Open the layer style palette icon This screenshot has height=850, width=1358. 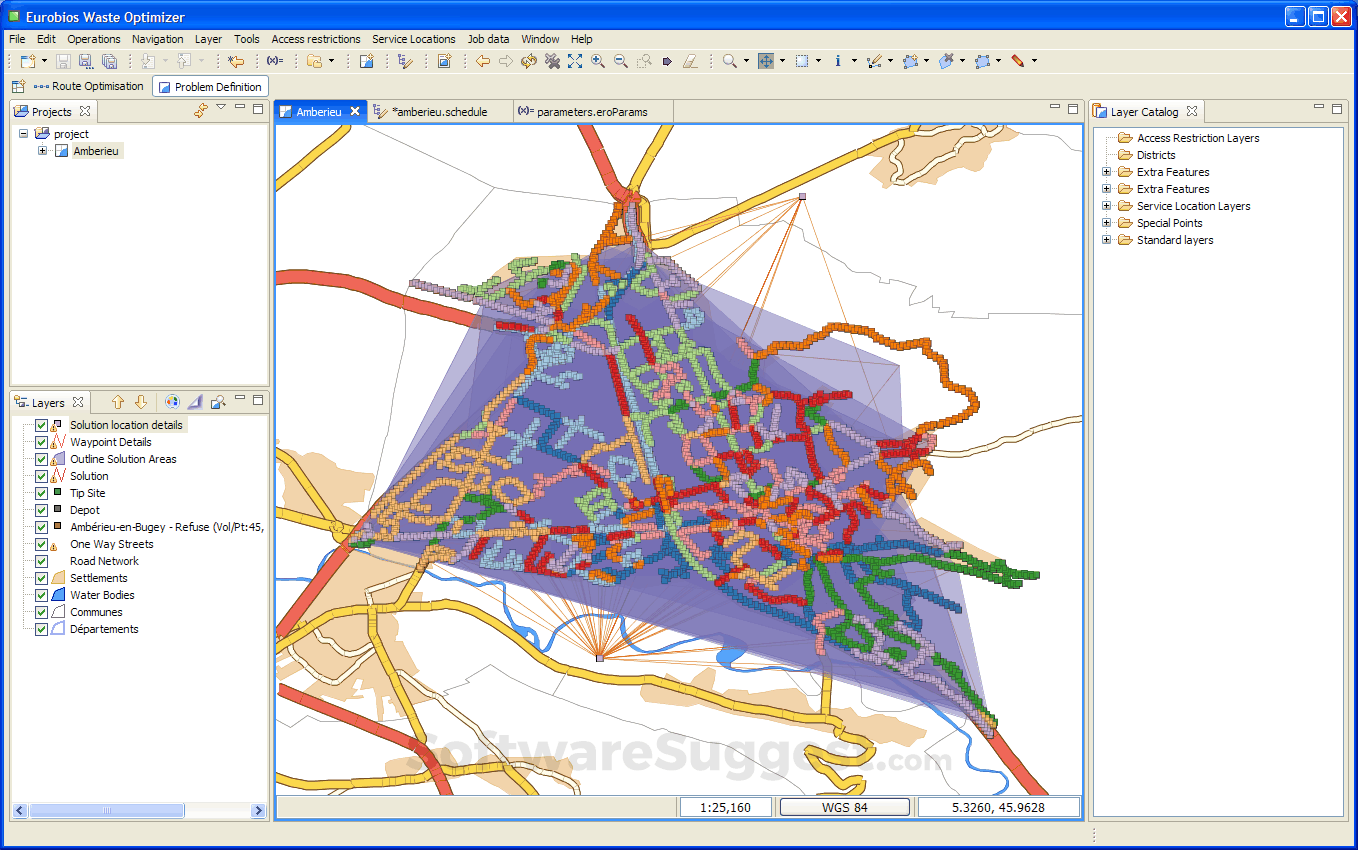click(x=172, y=402)
